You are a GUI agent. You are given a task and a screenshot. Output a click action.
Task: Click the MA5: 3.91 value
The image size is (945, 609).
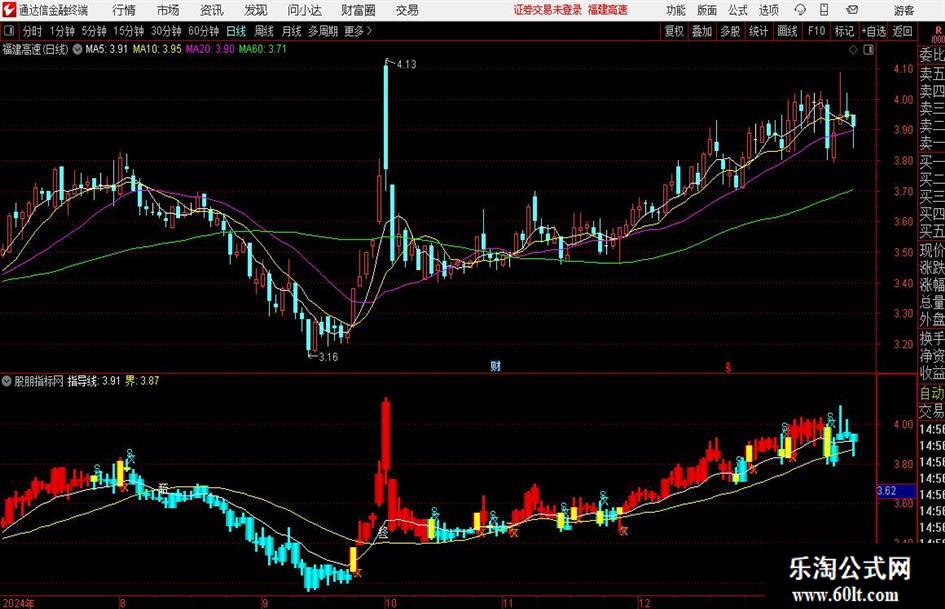pyautogui.click(x=107, y=49)
